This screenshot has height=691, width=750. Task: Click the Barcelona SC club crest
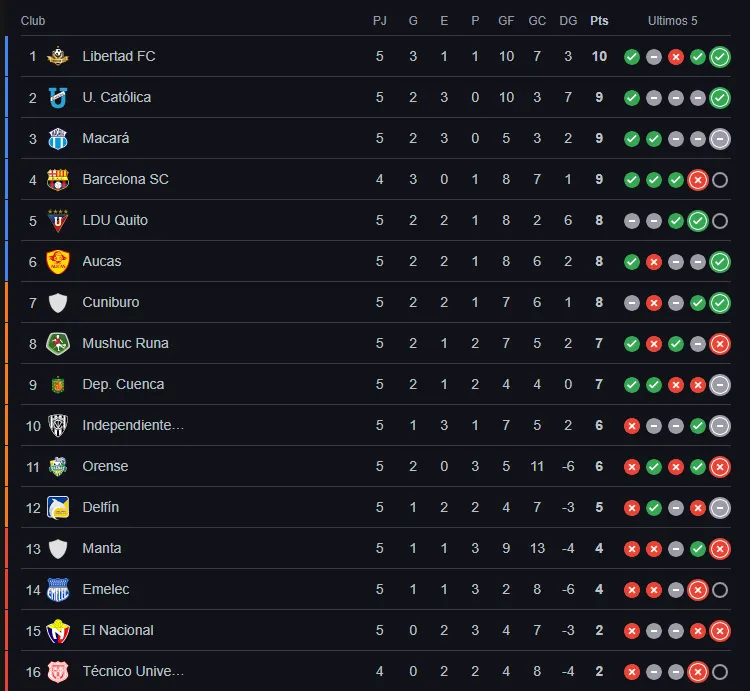58,179
